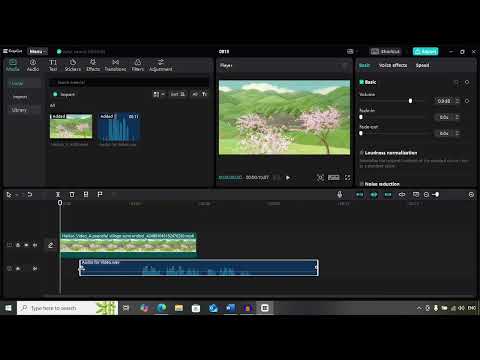Image resolution: width=480 pixels, height=360 pixels.
Task: Adjust the Volume slider handle
Action: pos(410,101)
